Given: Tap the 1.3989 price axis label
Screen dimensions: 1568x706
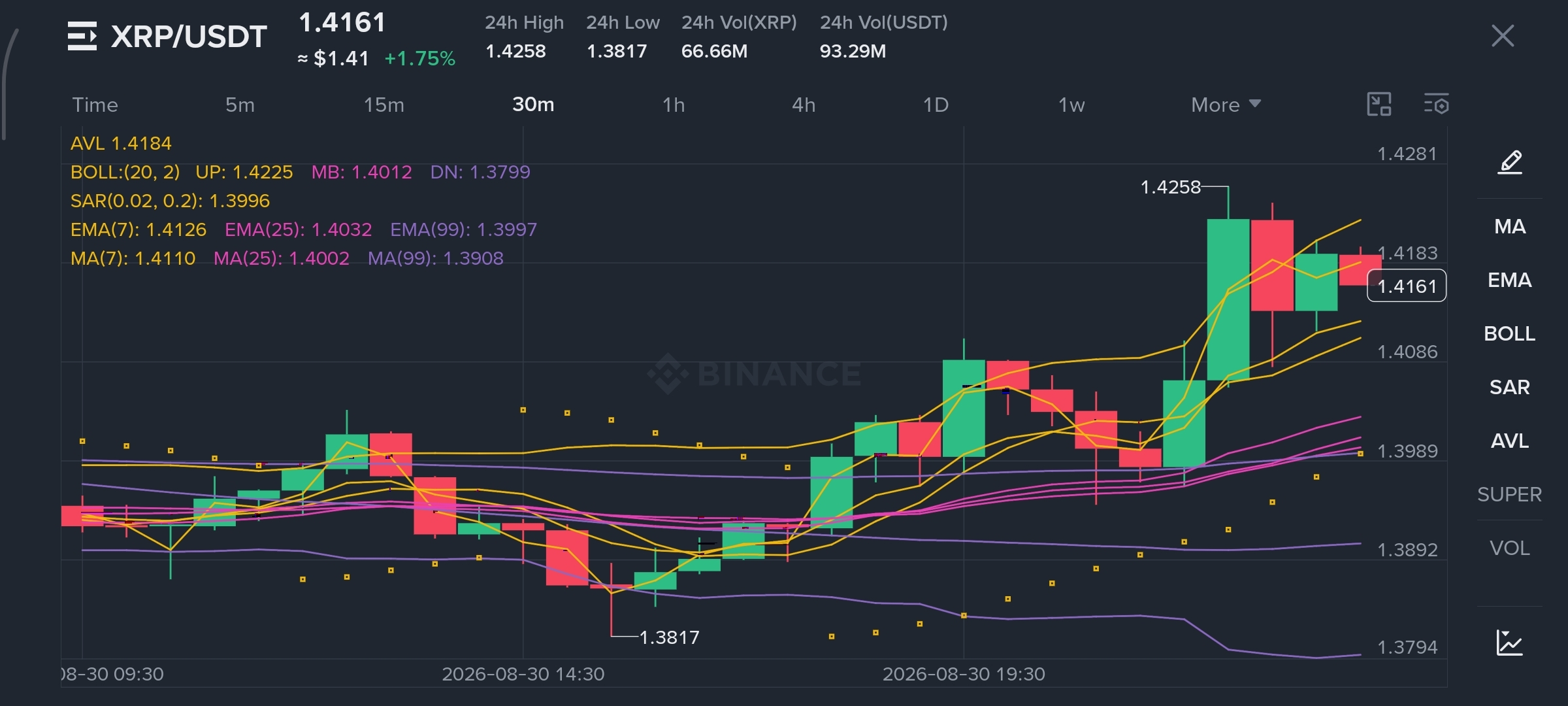Looking at the screenshot, I should [x=1407, y=451].
